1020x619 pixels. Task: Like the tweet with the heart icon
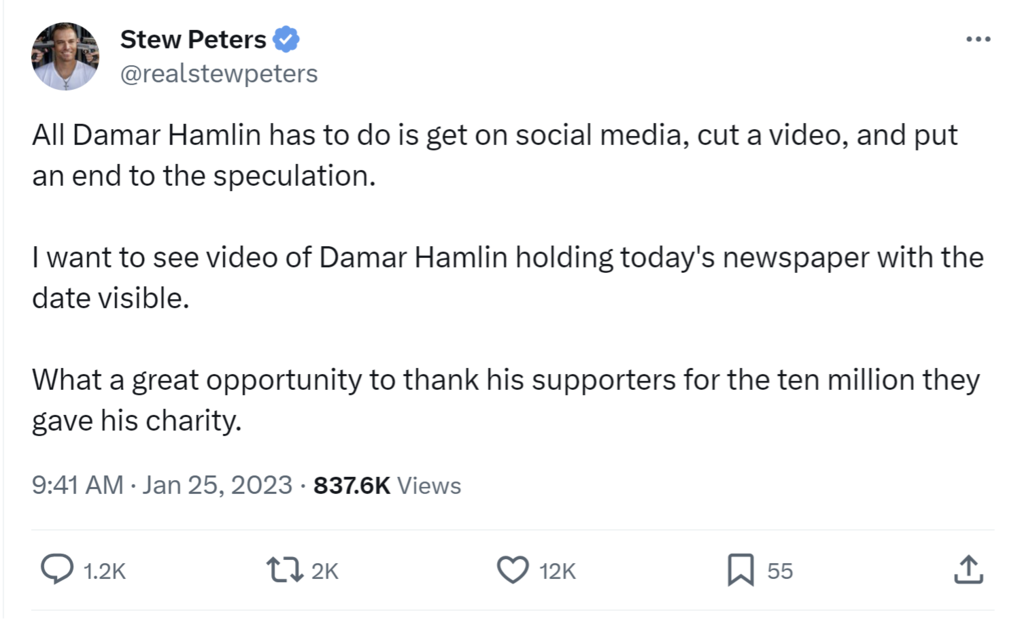513,570
